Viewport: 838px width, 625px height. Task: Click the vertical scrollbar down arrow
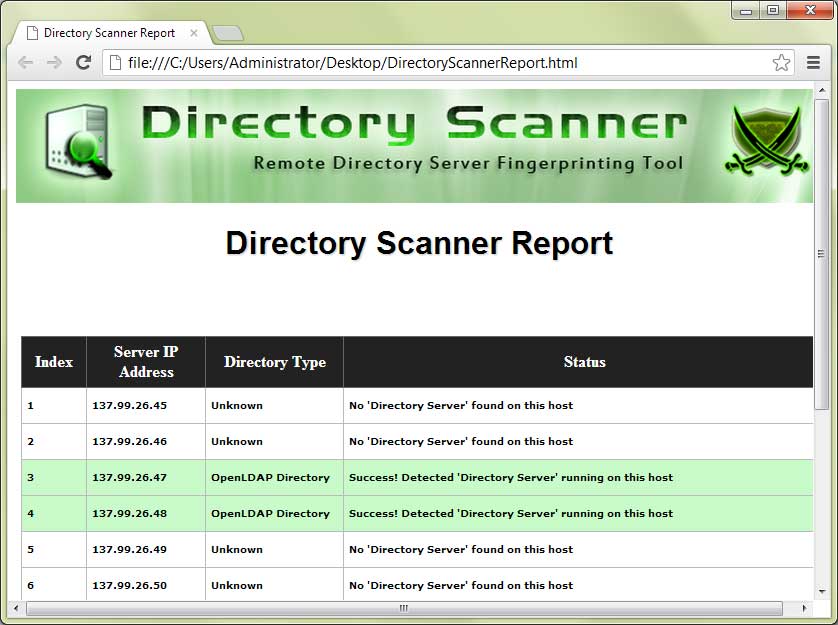[821, 592]
